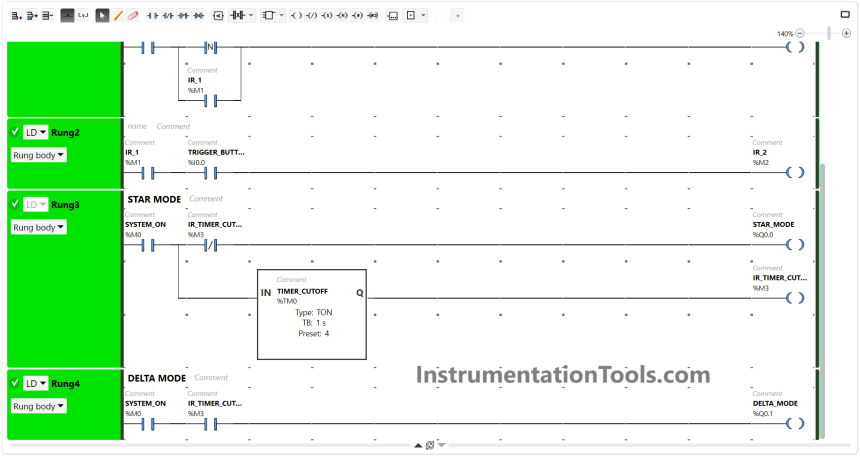Click the delete rung icon

coord(48,15)
